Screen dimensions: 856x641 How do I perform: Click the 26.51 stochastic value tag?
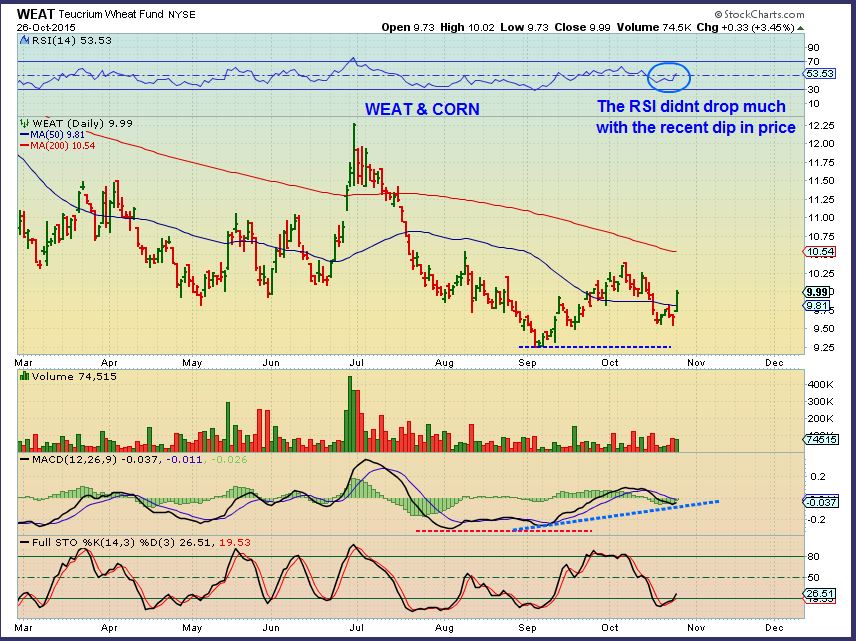pos(820,594)
